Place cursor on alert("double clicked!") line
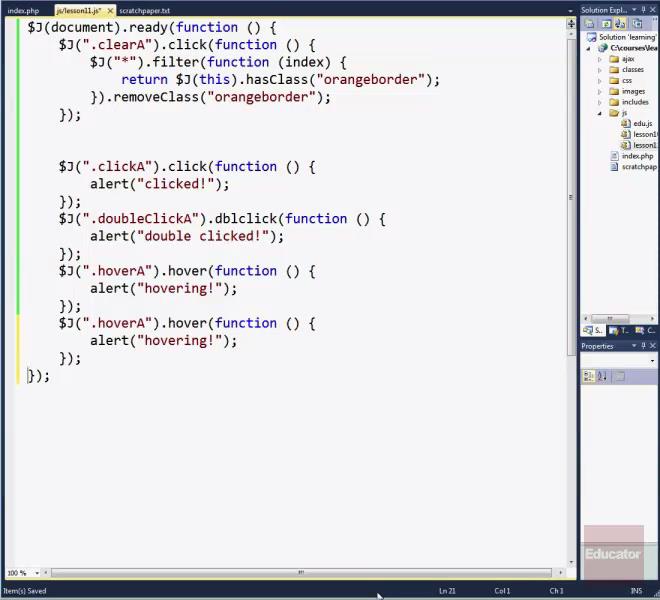Image resolution: width=660 pixels, height=600 pixels. pos(187,236)
